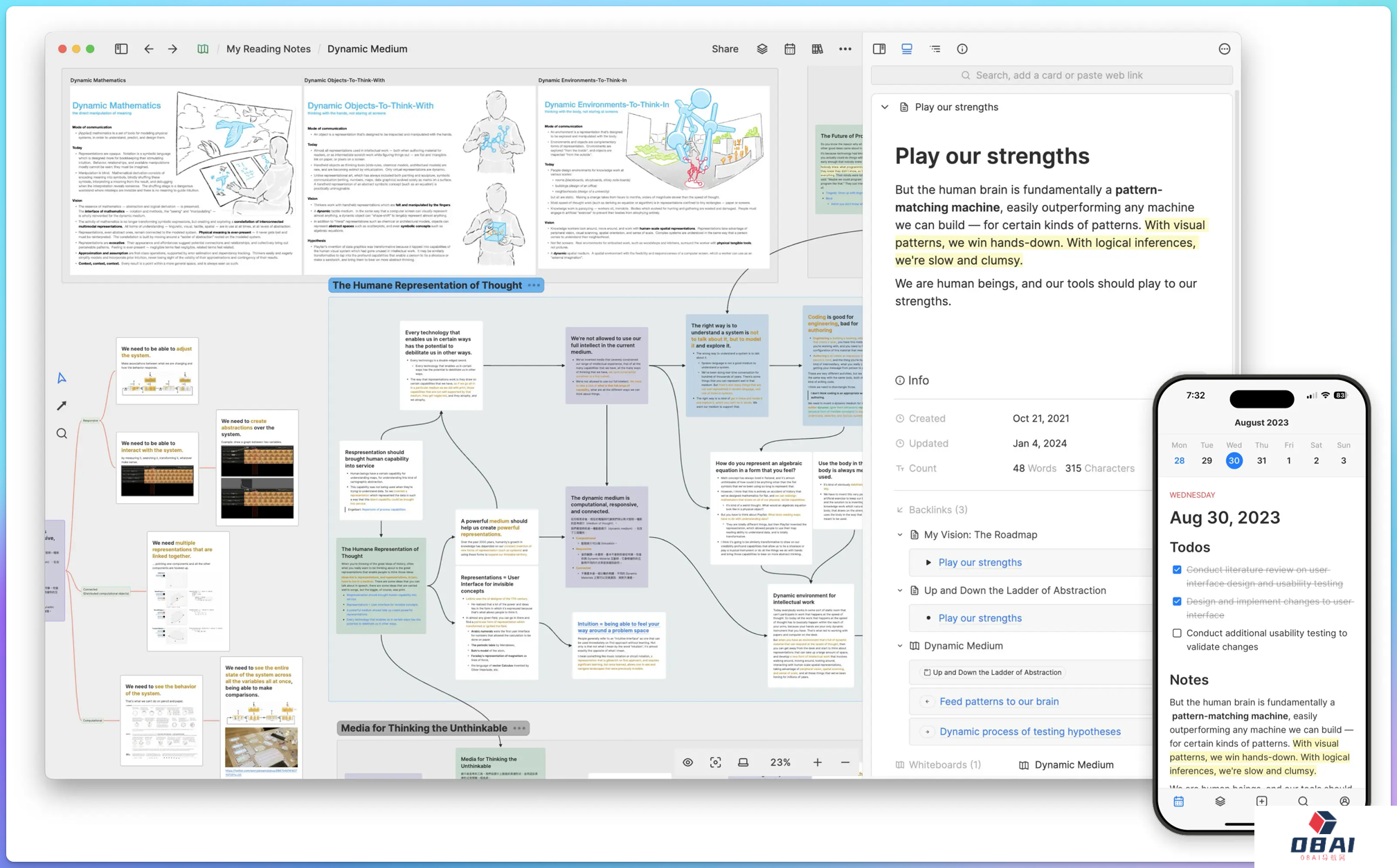Open the My Reading Notes breadcrumb

(268, 49)
